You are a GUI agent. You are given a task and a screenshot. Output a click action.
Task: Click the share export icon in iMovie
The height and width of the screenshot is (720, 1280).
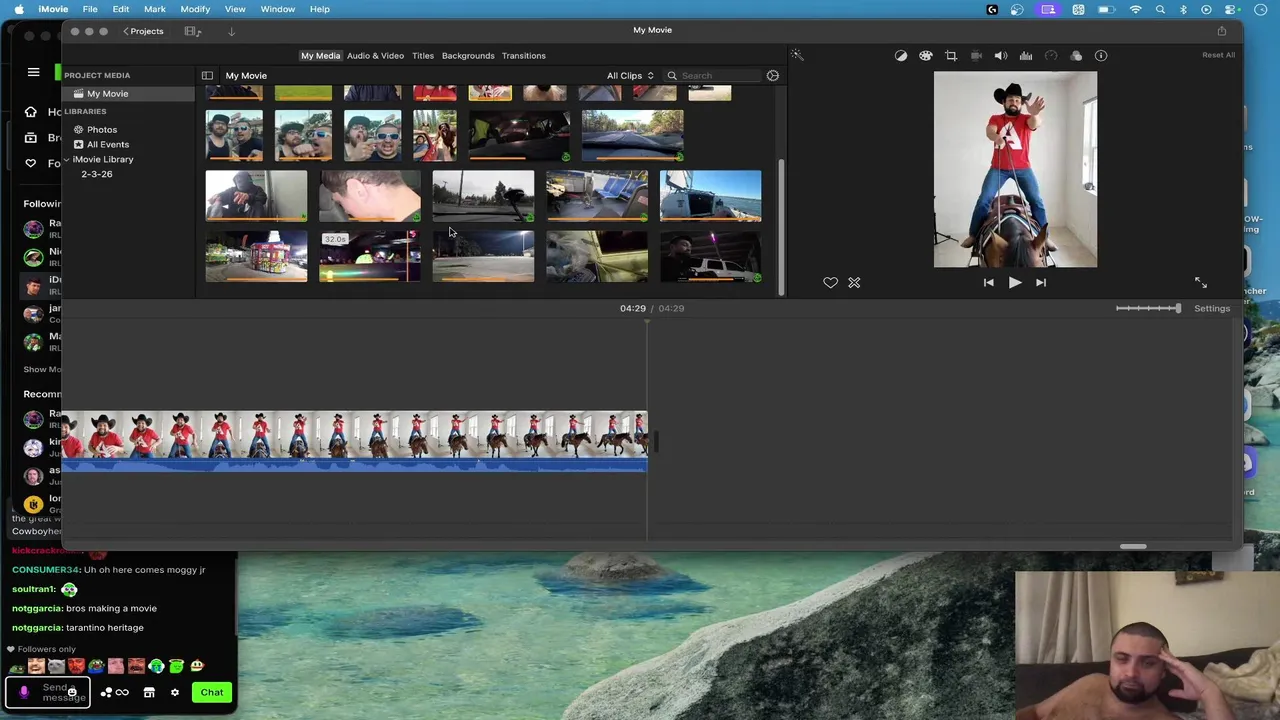(1221, 31)
